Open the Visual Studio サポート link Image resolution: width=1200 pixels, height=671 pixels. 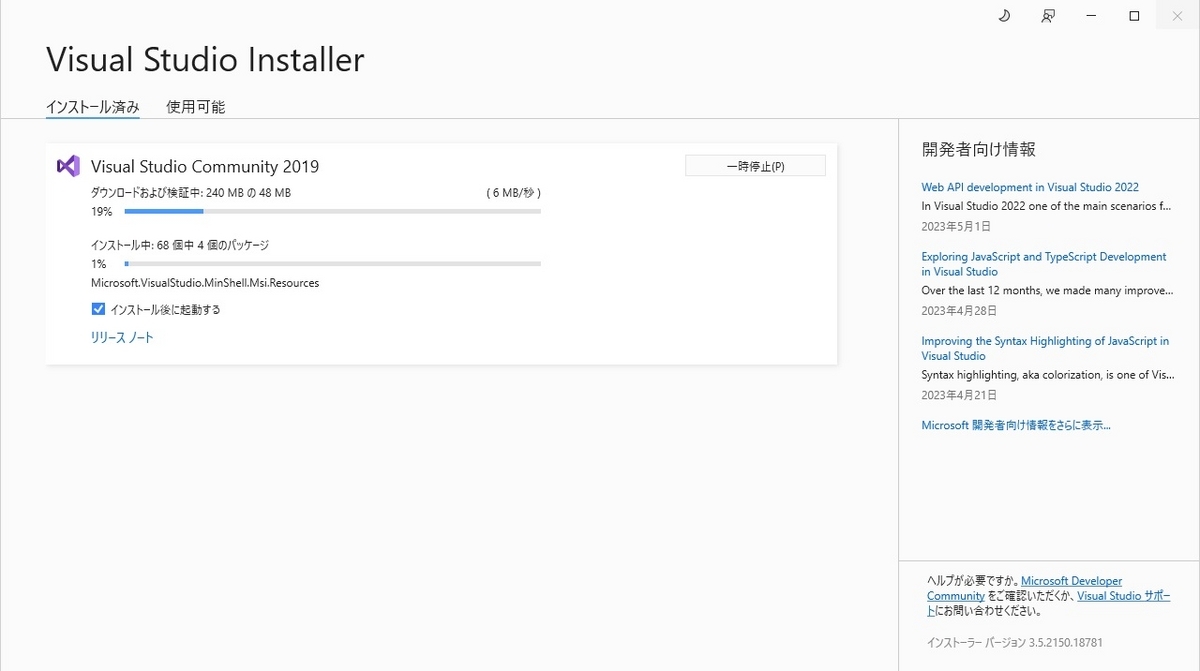pos(1124,596)
